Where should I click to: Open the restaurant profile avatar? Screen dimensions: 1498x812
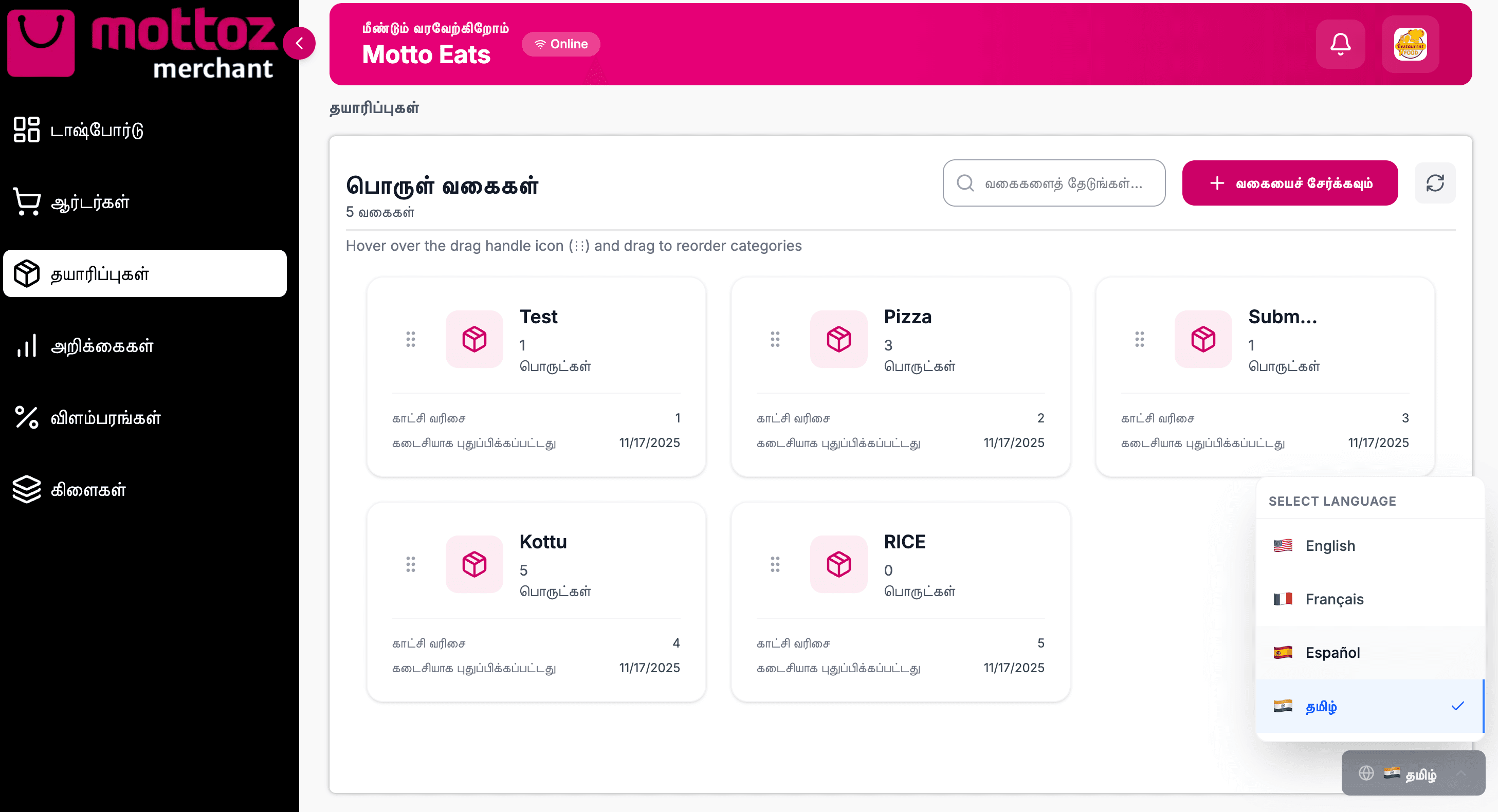coord(1410,44)
